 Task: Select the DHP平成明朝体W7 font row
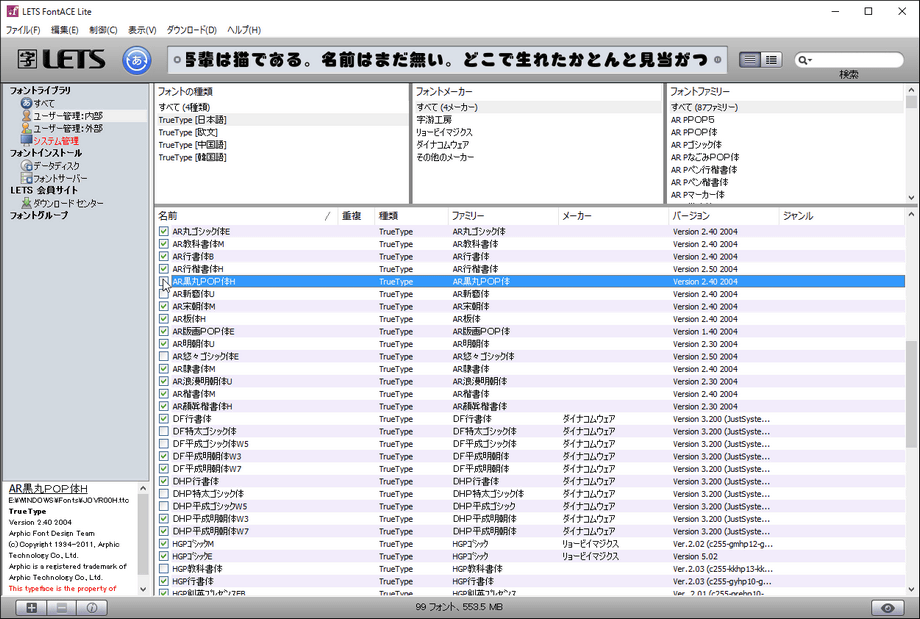[x=530, y=532]
